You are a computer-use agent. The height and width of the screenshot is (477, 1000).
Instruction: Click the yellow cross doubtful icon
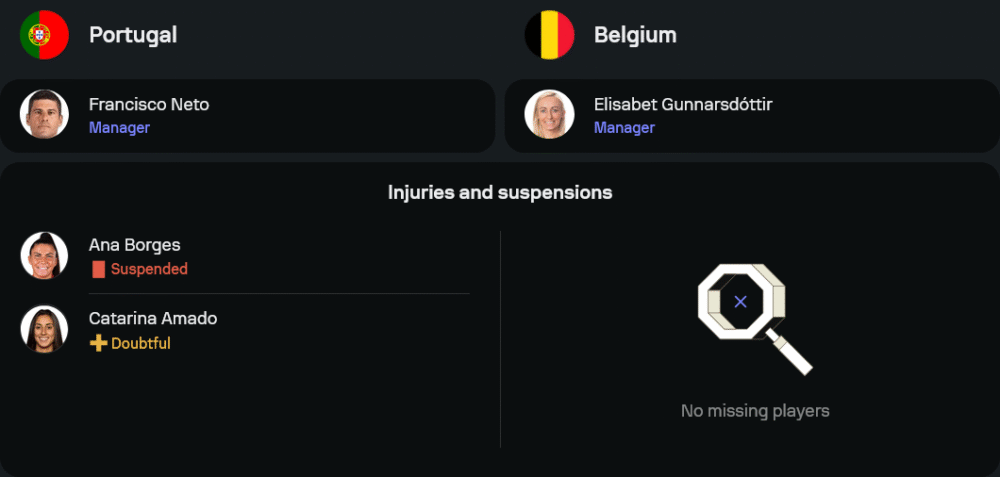[x=98, y=343]
